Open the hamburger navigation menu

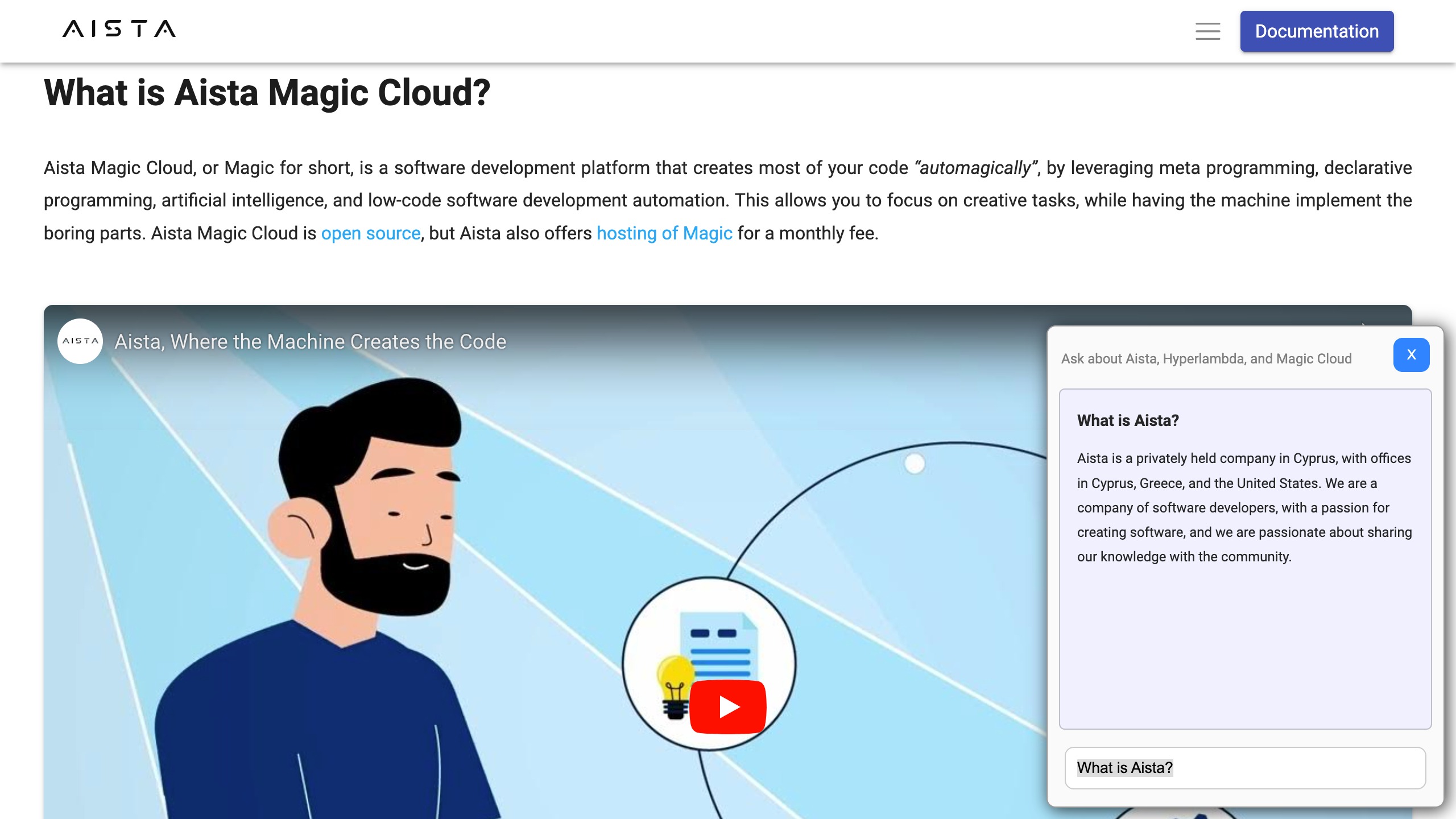[1207, 31]
